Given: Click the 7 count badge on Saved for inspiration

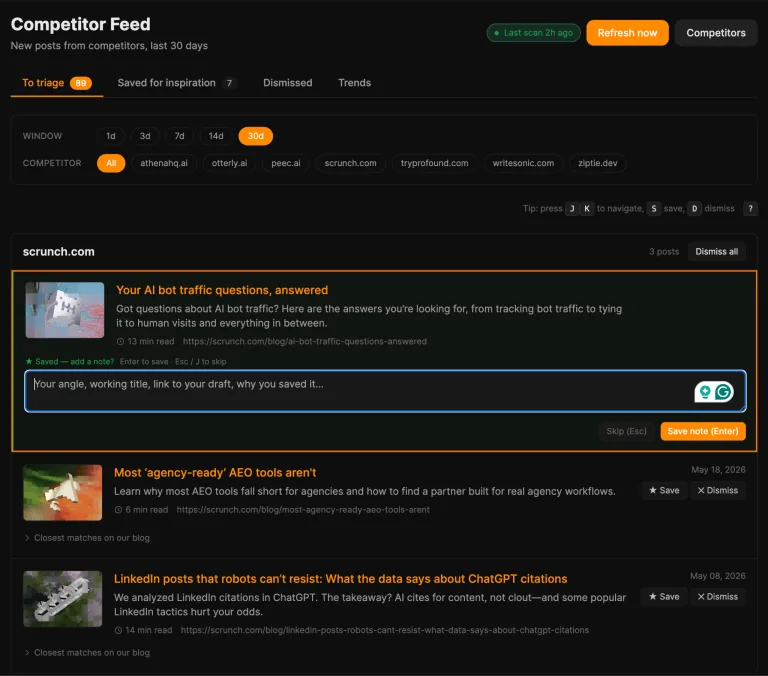Looking at the screenshot, I should point(229,83).
